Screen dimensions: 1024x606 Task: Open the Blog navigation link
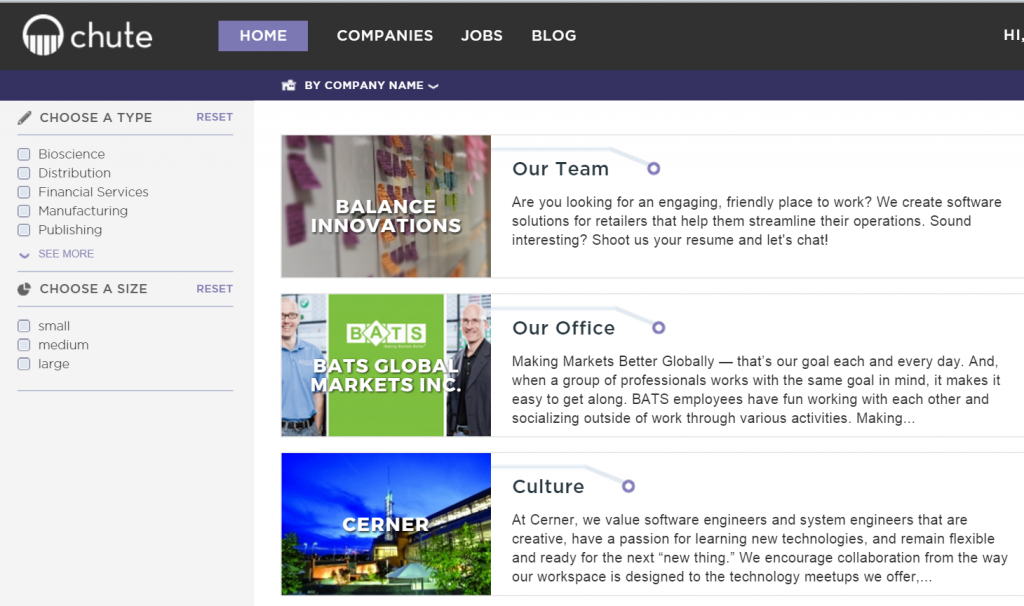[x=554, y=36]
